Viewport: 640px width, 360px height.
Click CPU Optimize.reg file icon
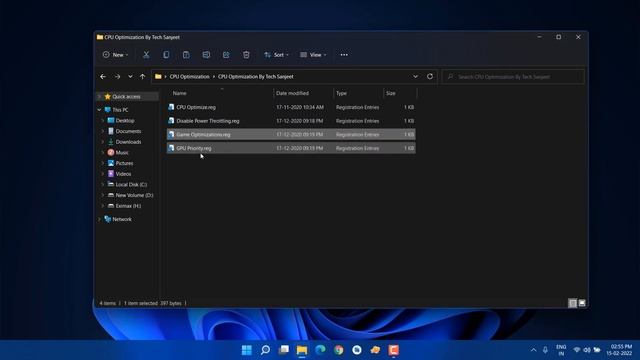[171, 107]
